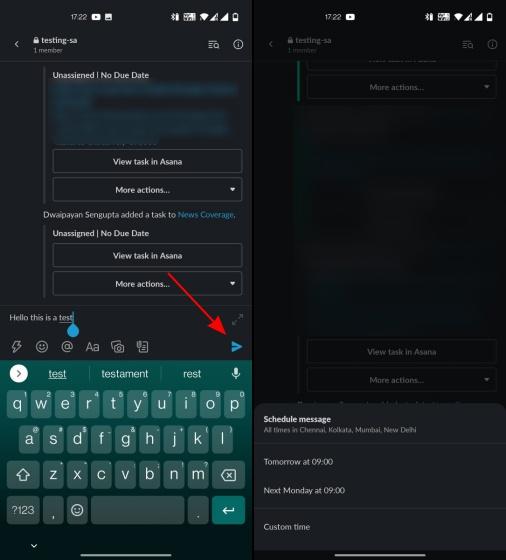Tap the dimmed 'View task in Asana' on right screen
The width and height of the screenshot is (506, 560).
click(x=402, y=352)
